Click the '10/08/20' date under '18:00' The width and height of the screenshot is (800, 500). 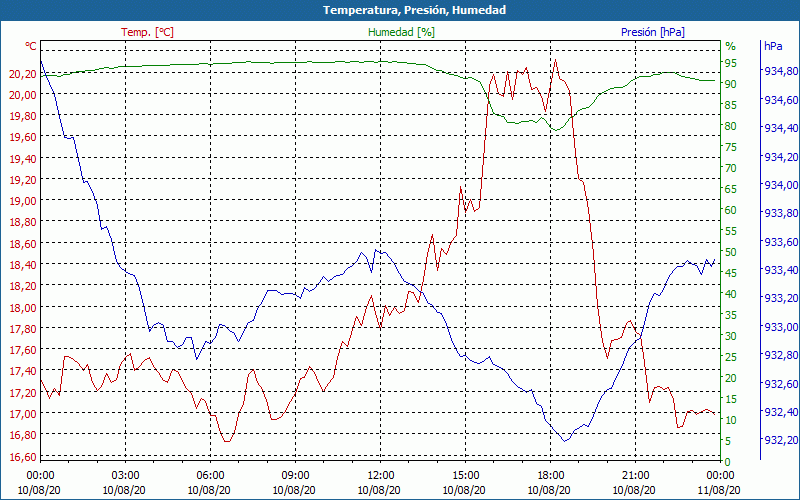(x=549, y=491)
